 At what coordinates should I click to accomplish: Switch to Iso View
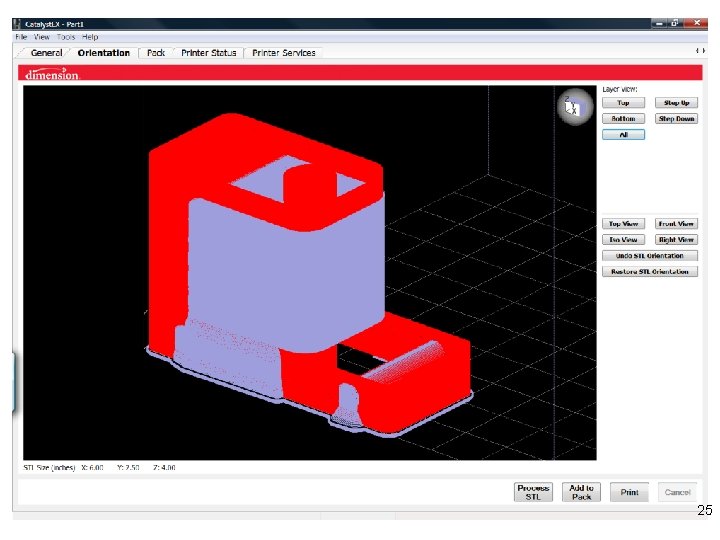click(x=623, y=240)
